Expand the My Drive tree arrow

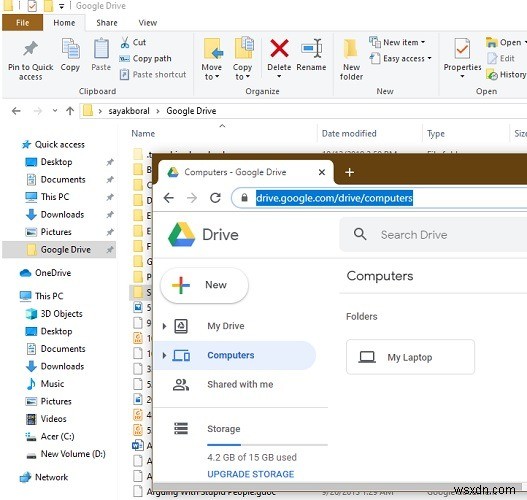[164, 326]
